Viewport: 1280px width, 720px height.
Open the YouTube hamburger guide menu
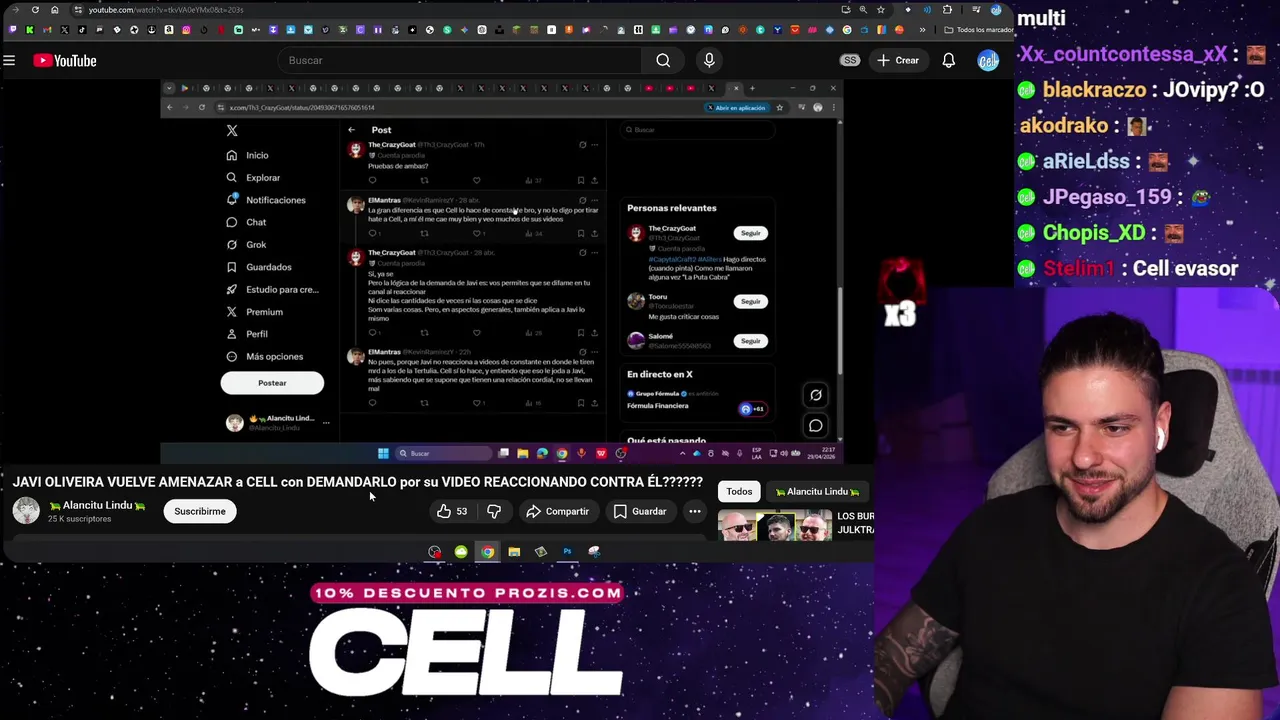point(9,61)
